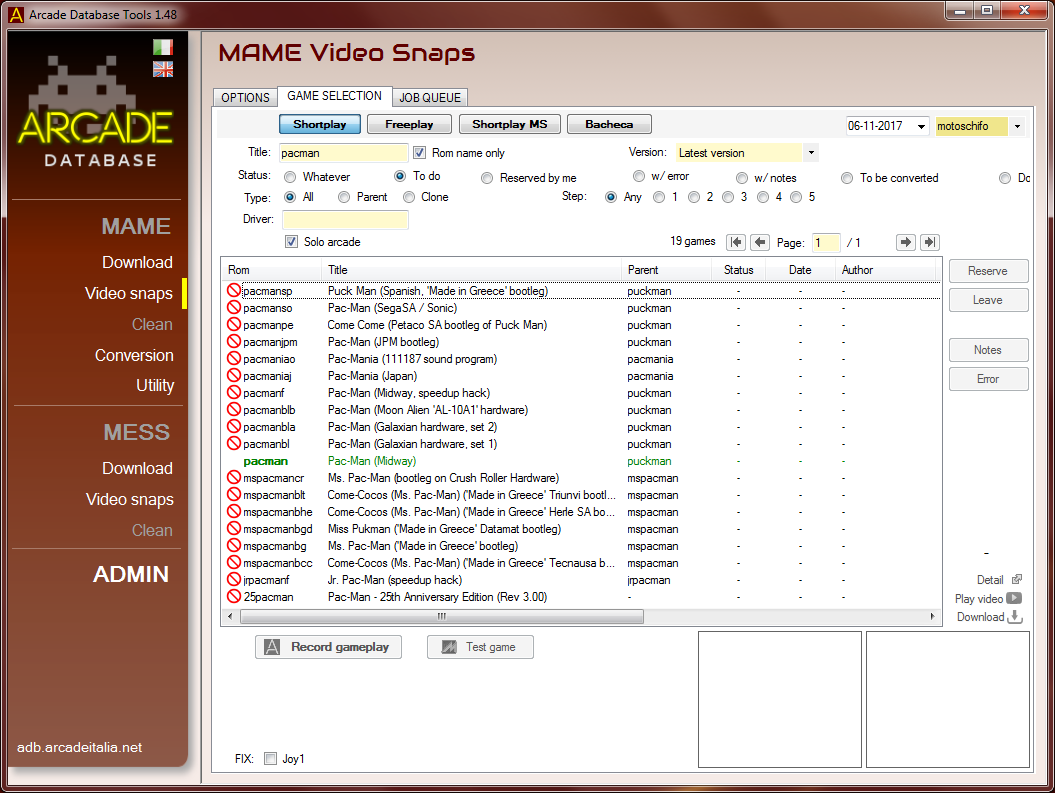Switch to the JOB QUEUE tab

[x=430, y=98]
